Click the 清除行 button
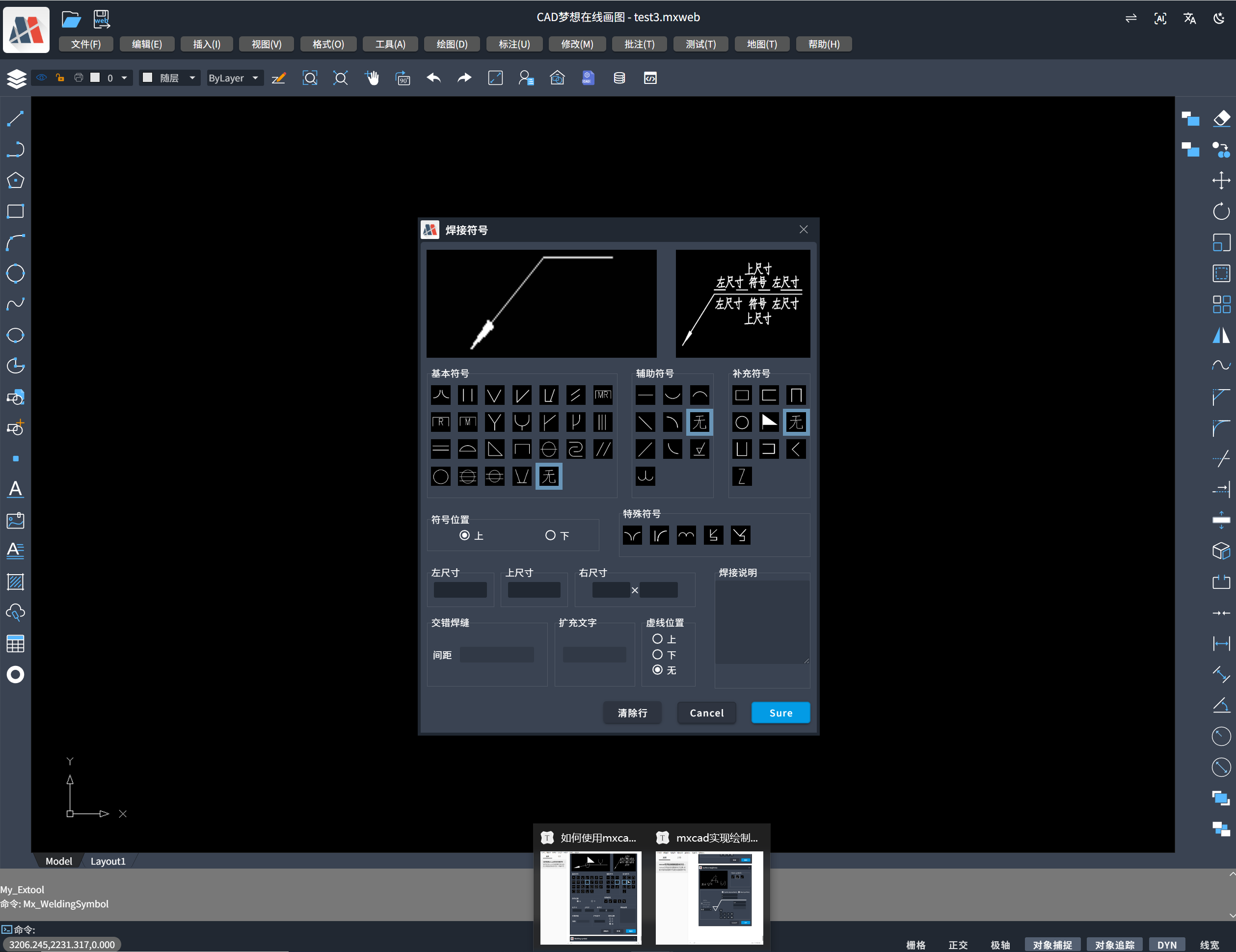1236x952 pixels. click(632, 713)
